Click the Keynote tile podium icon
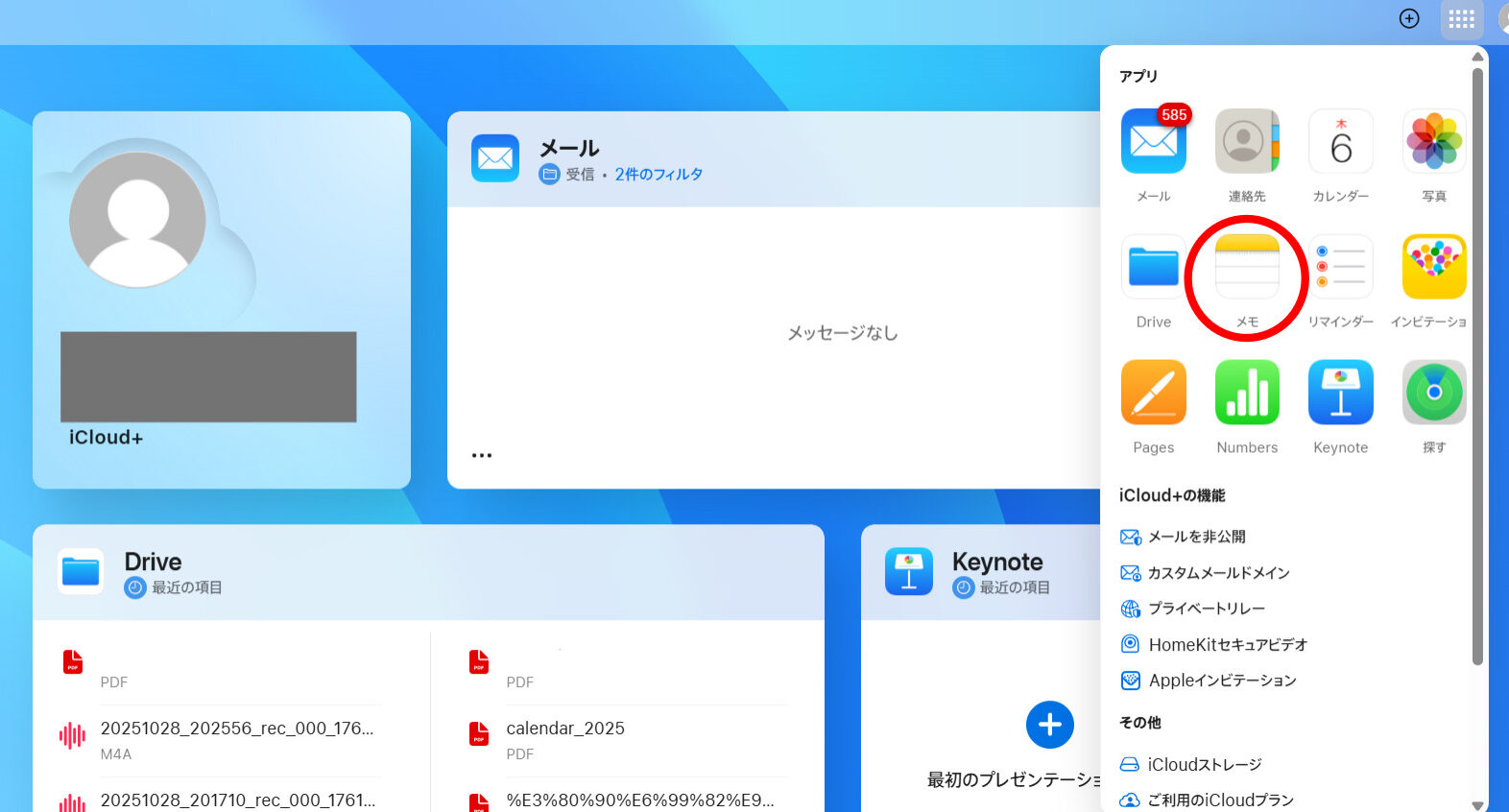This screenshot has width=1509, height=812. click(x=908, y=572)
